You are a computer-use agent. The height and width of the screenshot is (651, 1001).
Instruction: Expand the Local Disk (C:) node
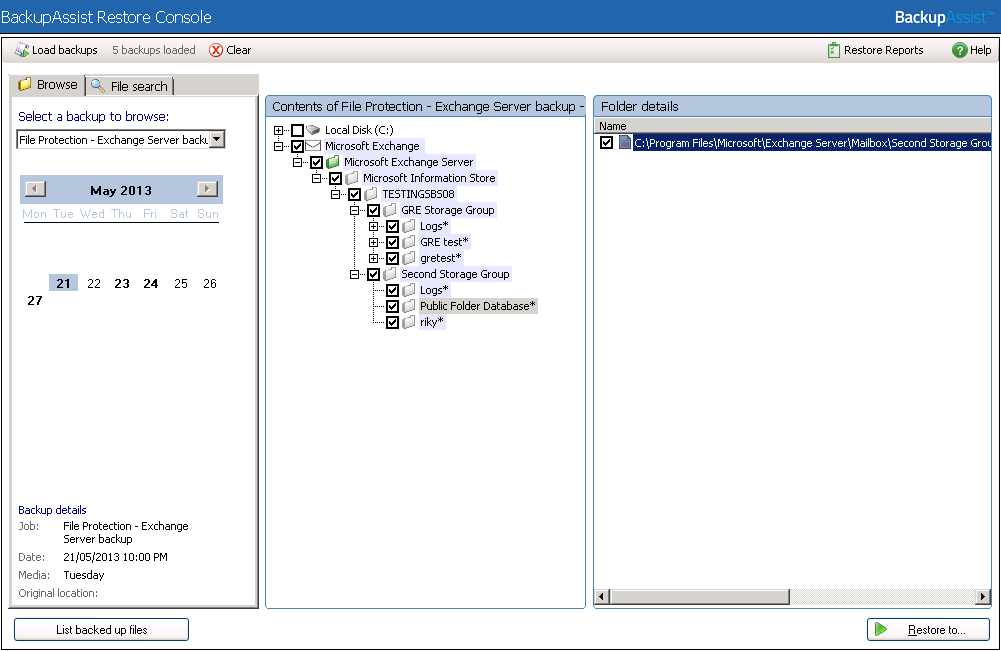(278, 130)
